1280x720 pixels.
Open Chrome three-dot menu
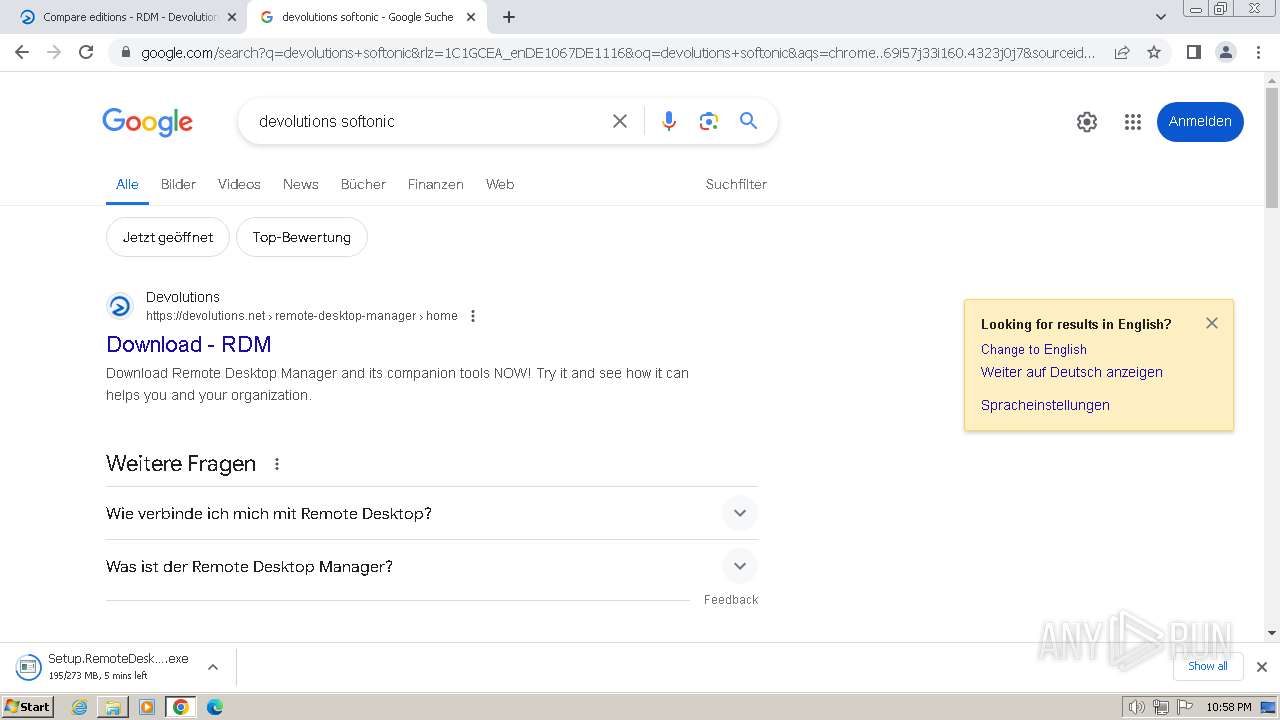coord(1258,52)
